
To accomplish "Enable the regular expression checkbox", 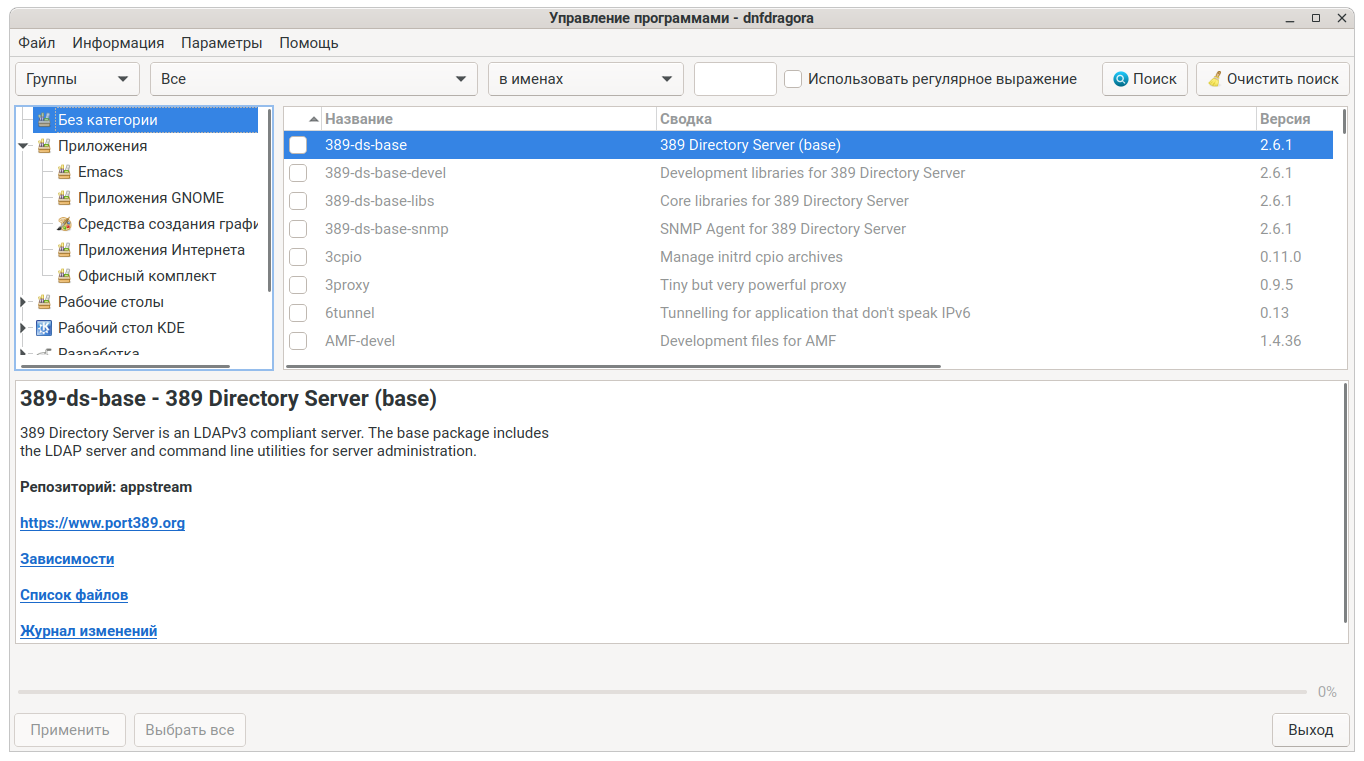I will point(793,79).
